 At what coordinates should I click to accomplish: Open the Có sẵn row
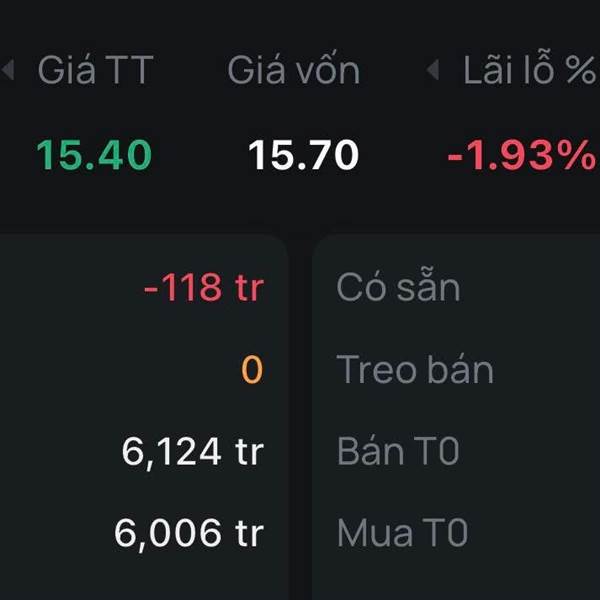(x=398, y=288)
